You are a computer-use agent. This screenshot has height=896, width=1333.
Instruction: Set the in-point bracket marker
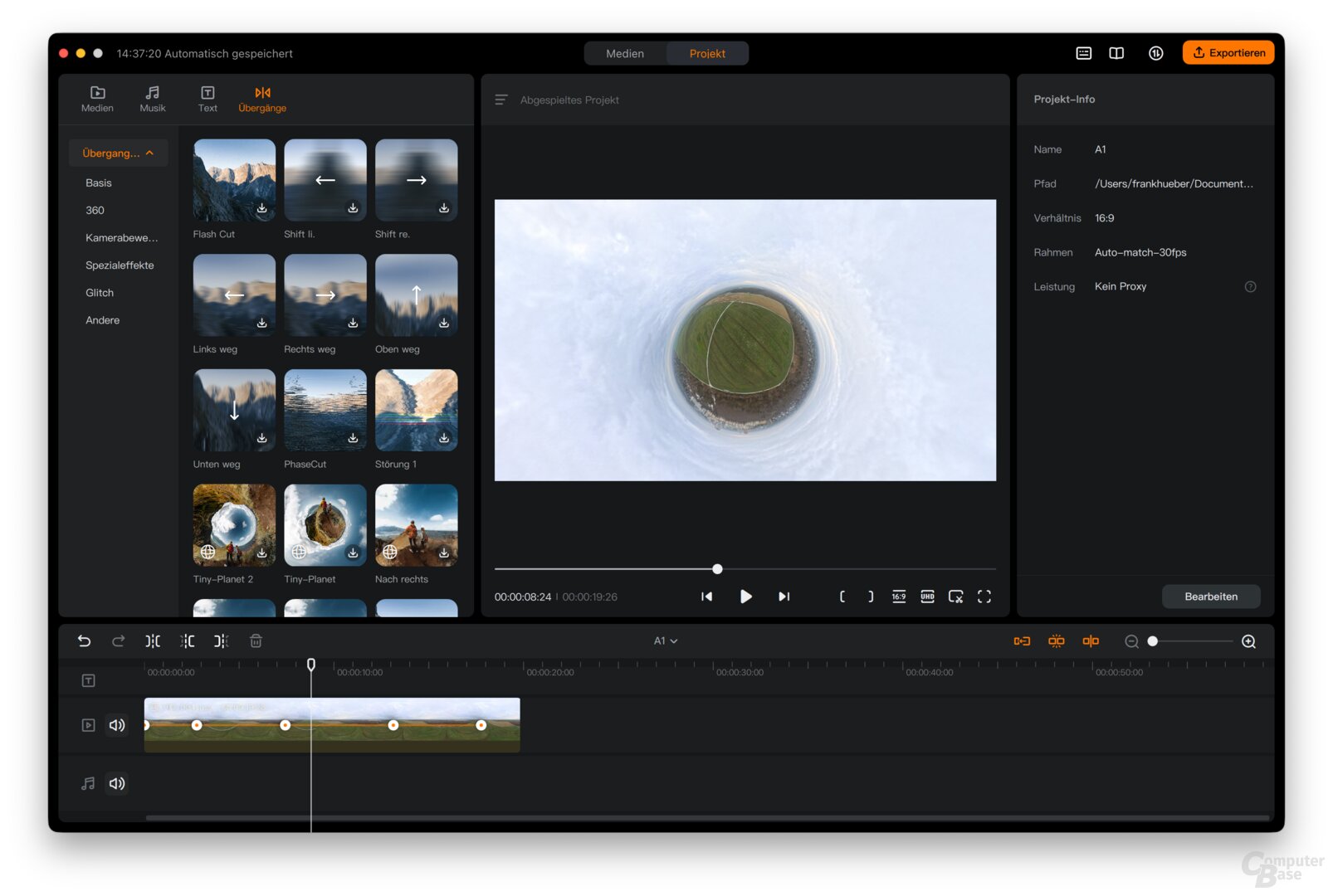842,597
